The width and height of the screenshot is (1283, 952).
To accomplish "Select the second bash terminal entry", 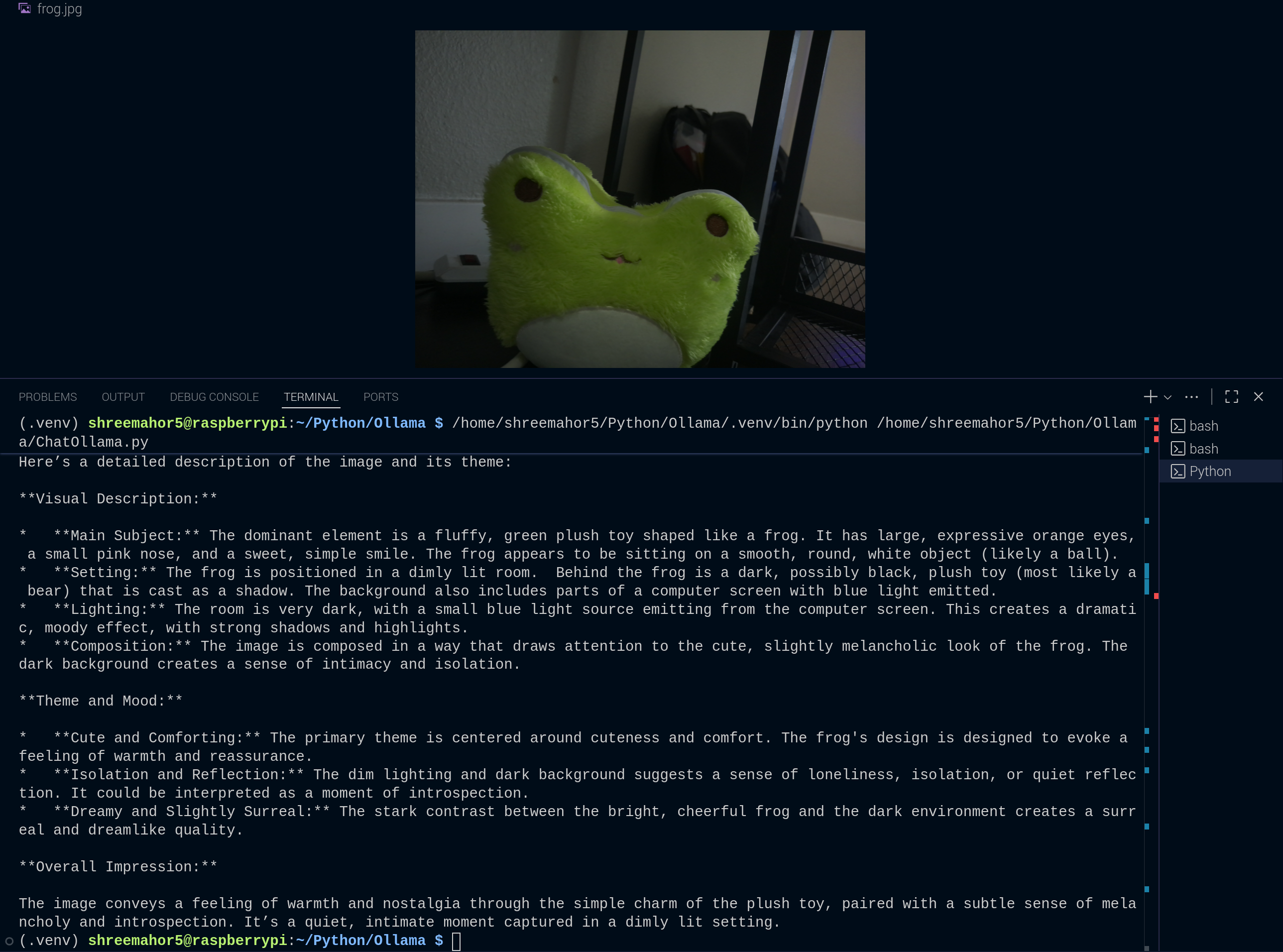I will (x=1221, y=448).
